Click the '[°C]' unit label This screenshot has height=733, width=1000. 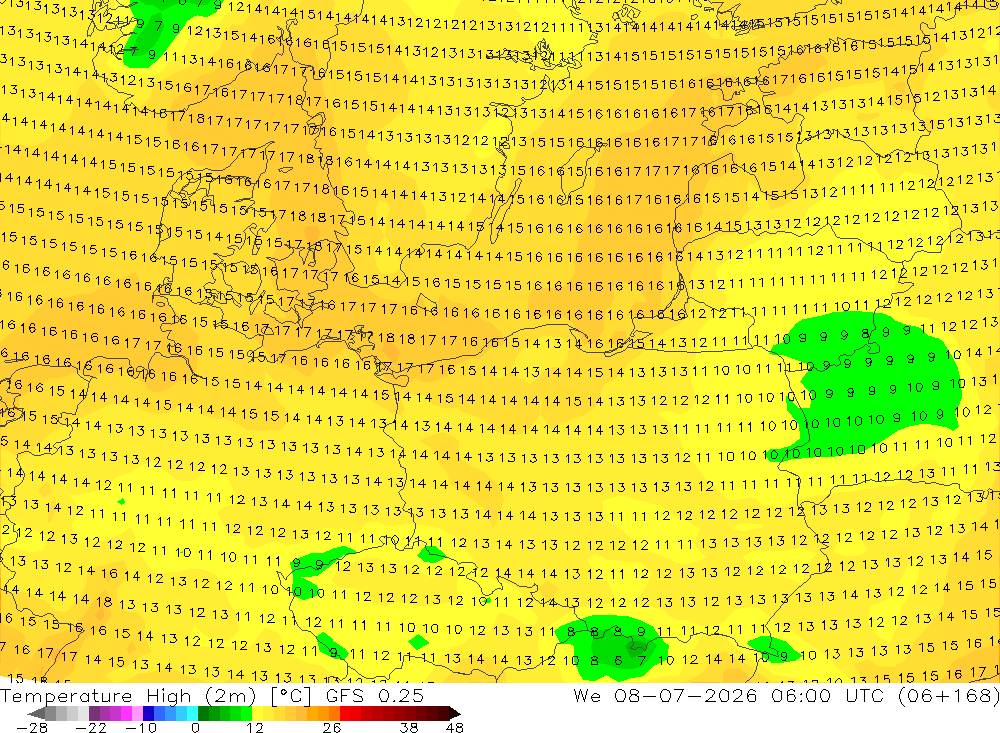click(291, 696)
